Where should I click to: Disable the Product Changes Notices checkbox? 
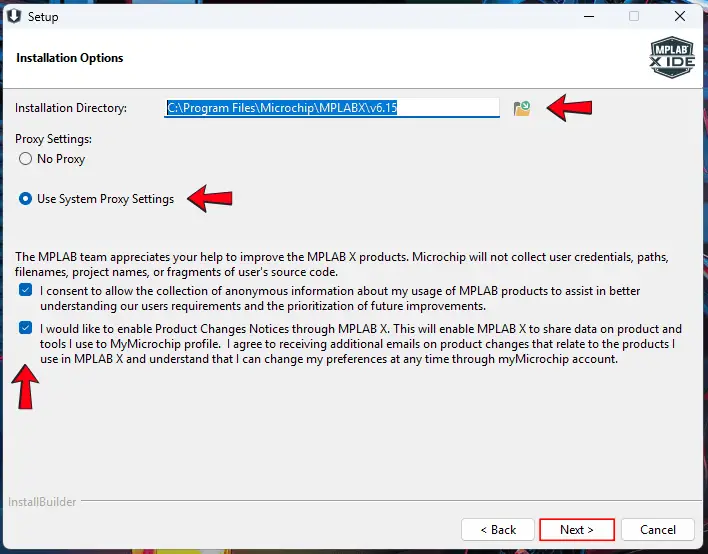click(25, 329)
